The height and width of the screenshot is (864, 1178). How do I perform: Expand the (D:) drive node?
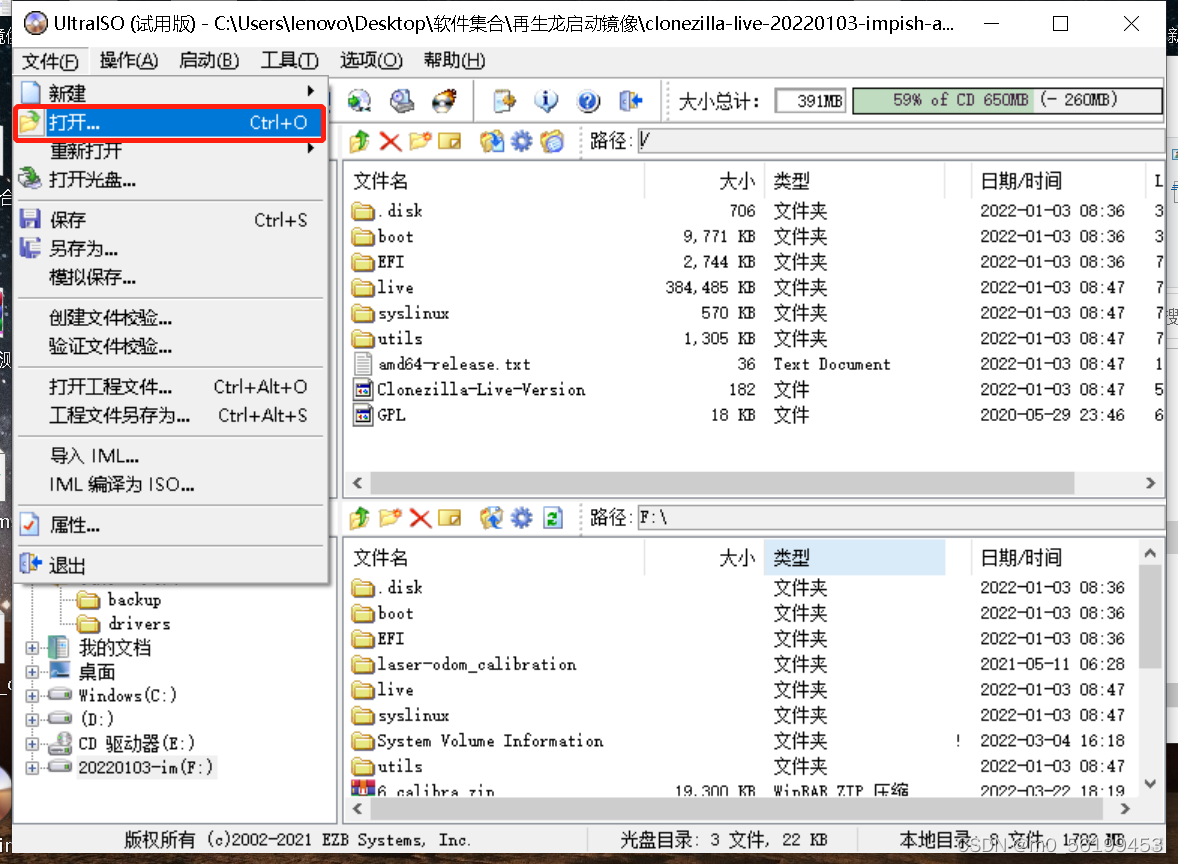coord(32,720)
